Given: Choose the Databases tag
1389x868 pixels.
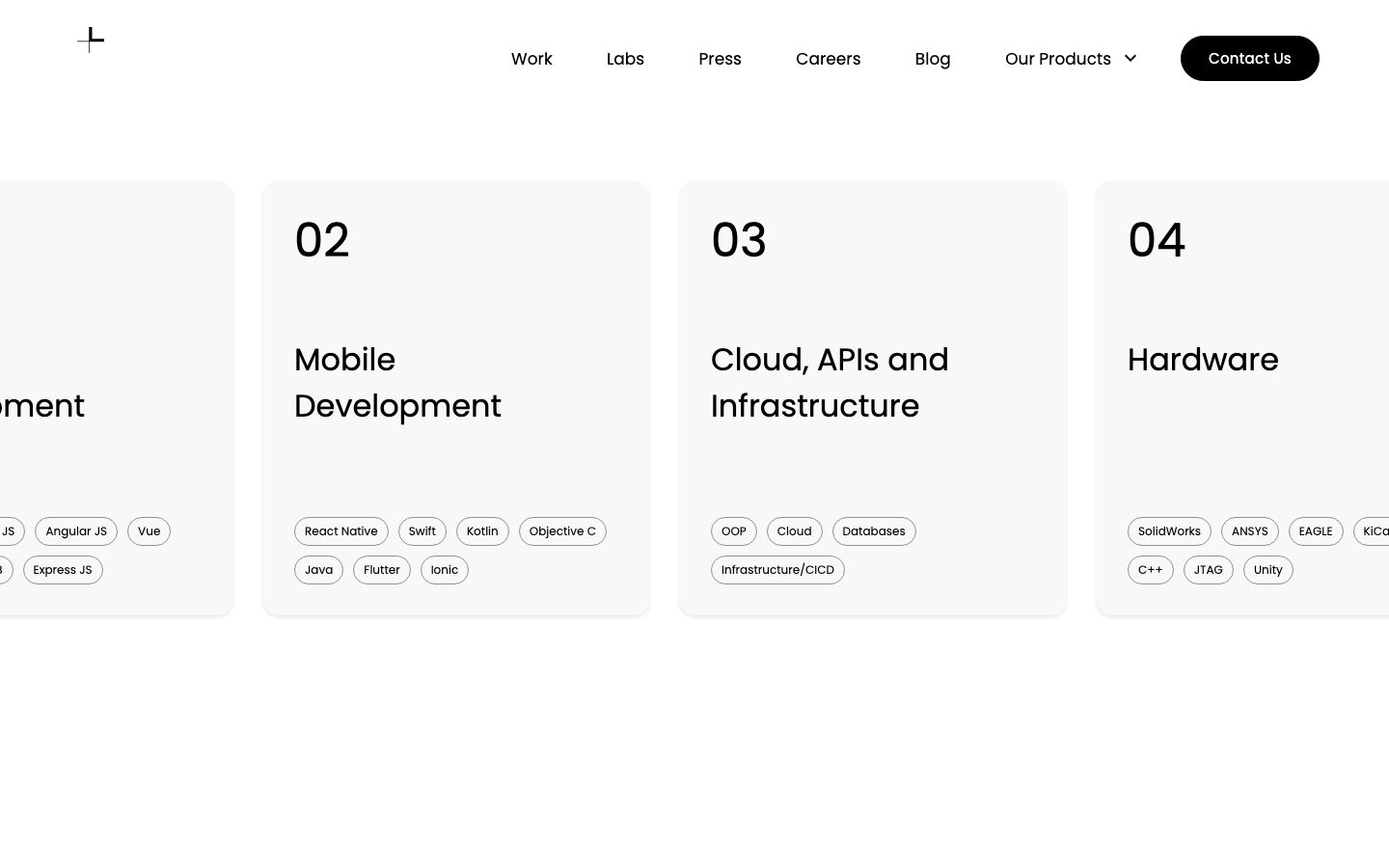Looking at the screenshot, I should (x=874, y=531).
